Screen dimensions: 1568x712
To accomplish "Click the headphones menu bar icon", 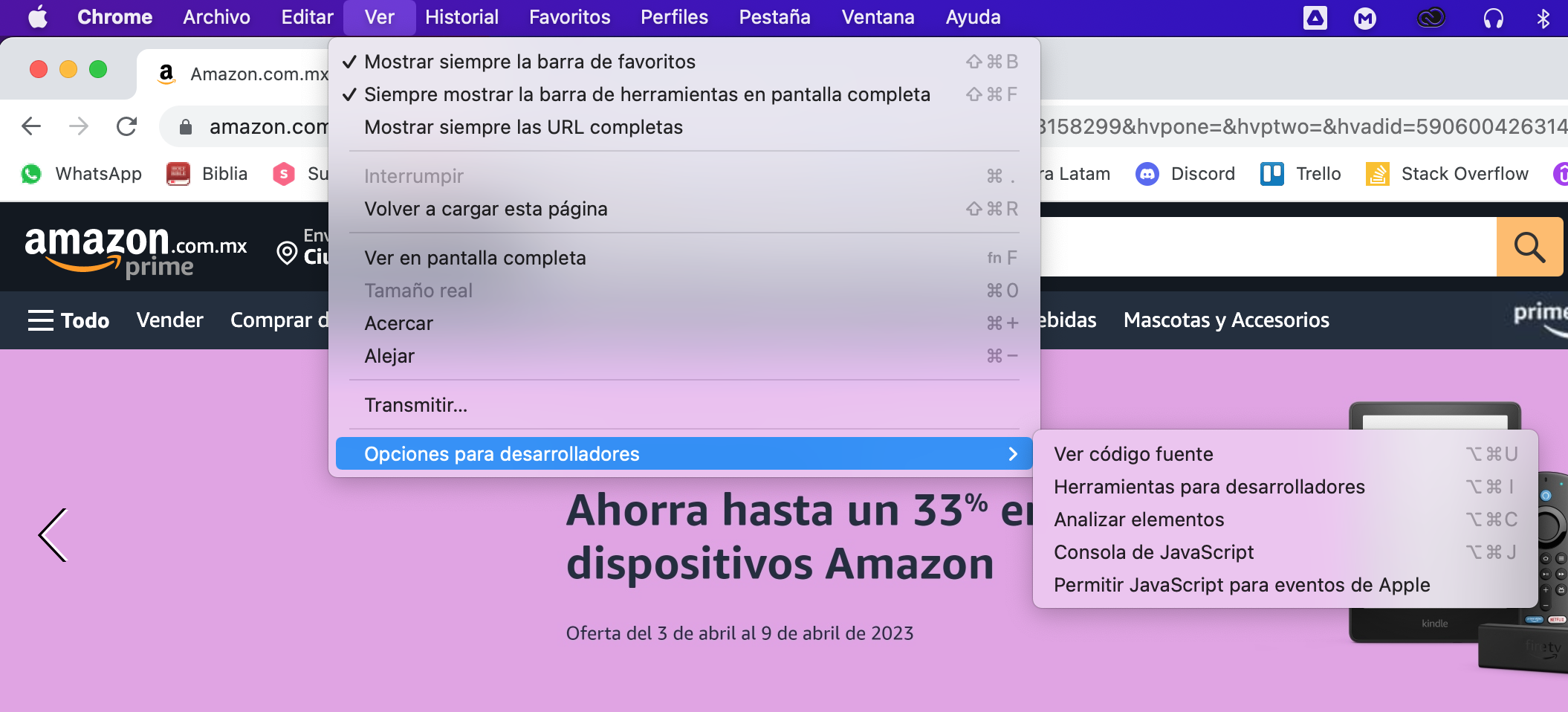I will pos(1493,18).
